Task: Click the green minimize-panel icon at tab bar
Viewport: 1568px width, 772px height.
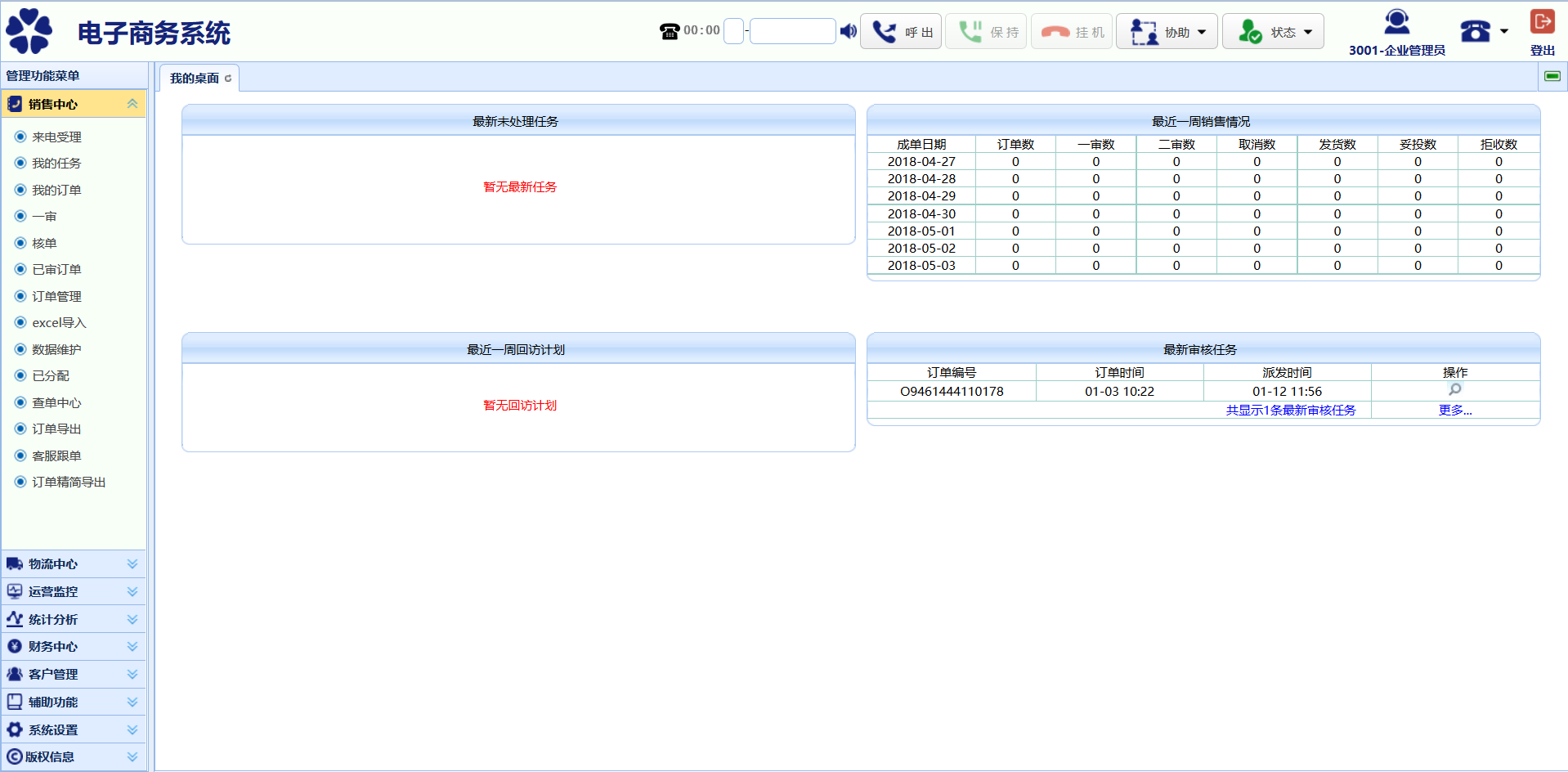Action: coord(1552,76)
